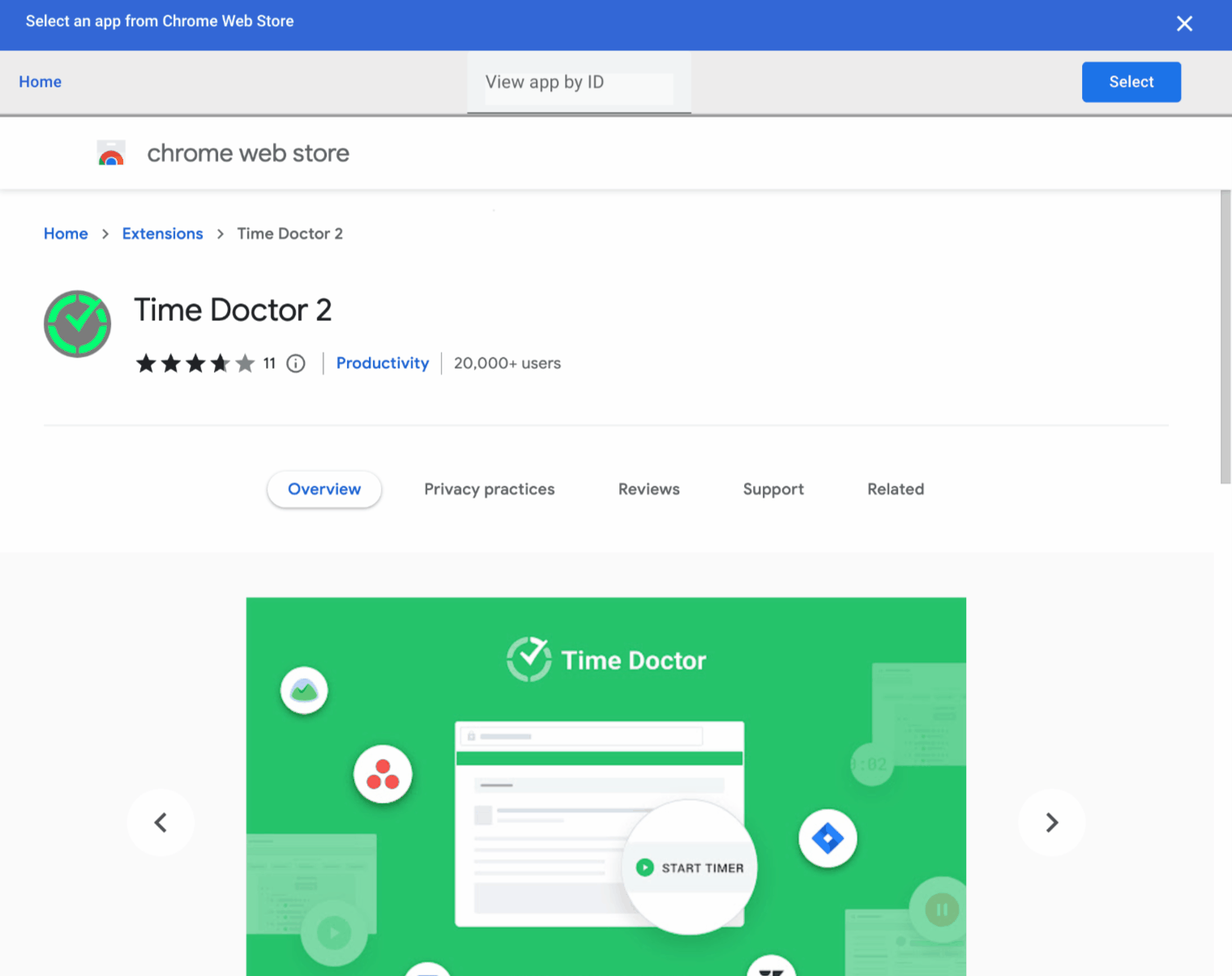Focus the View app by ID field

click(x=579, y=83)
